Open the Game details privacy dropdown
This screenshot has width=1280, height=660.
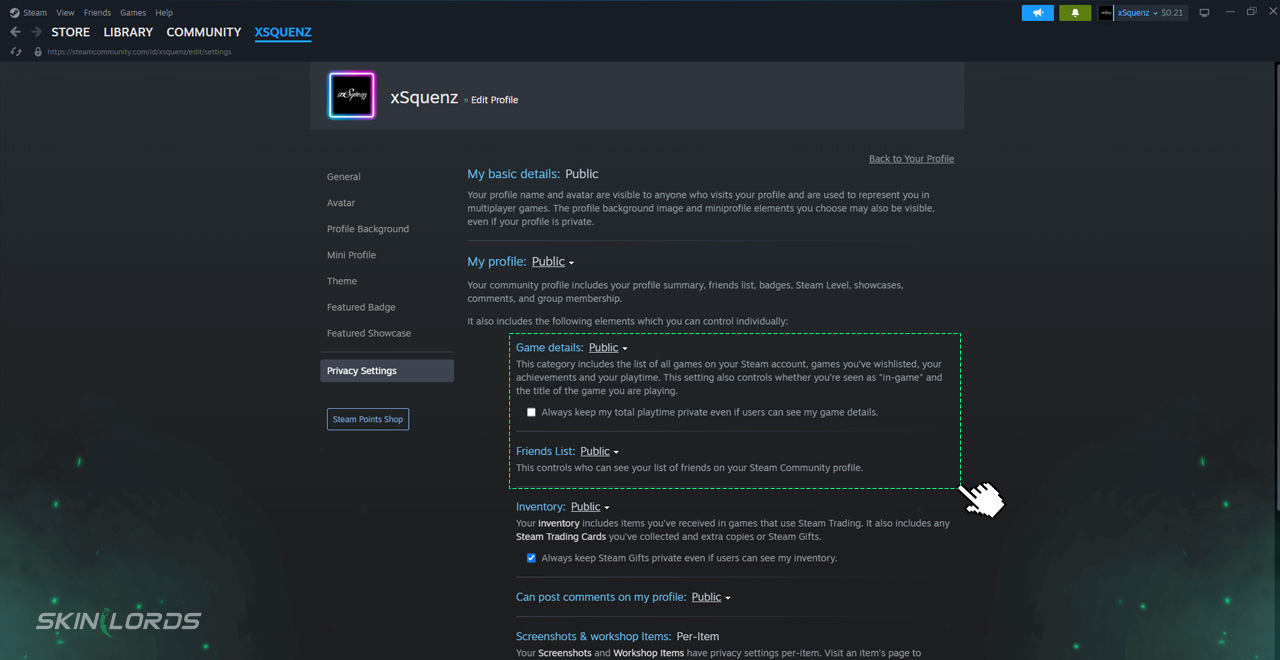(608, 348)
